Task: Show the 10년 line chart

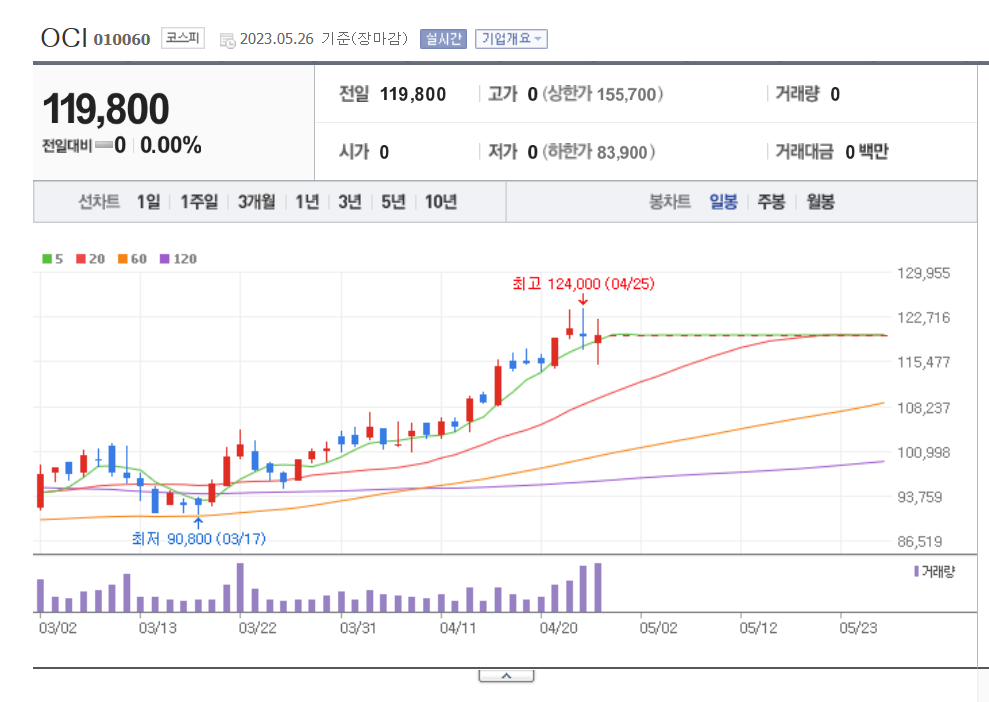Action: 440,202
